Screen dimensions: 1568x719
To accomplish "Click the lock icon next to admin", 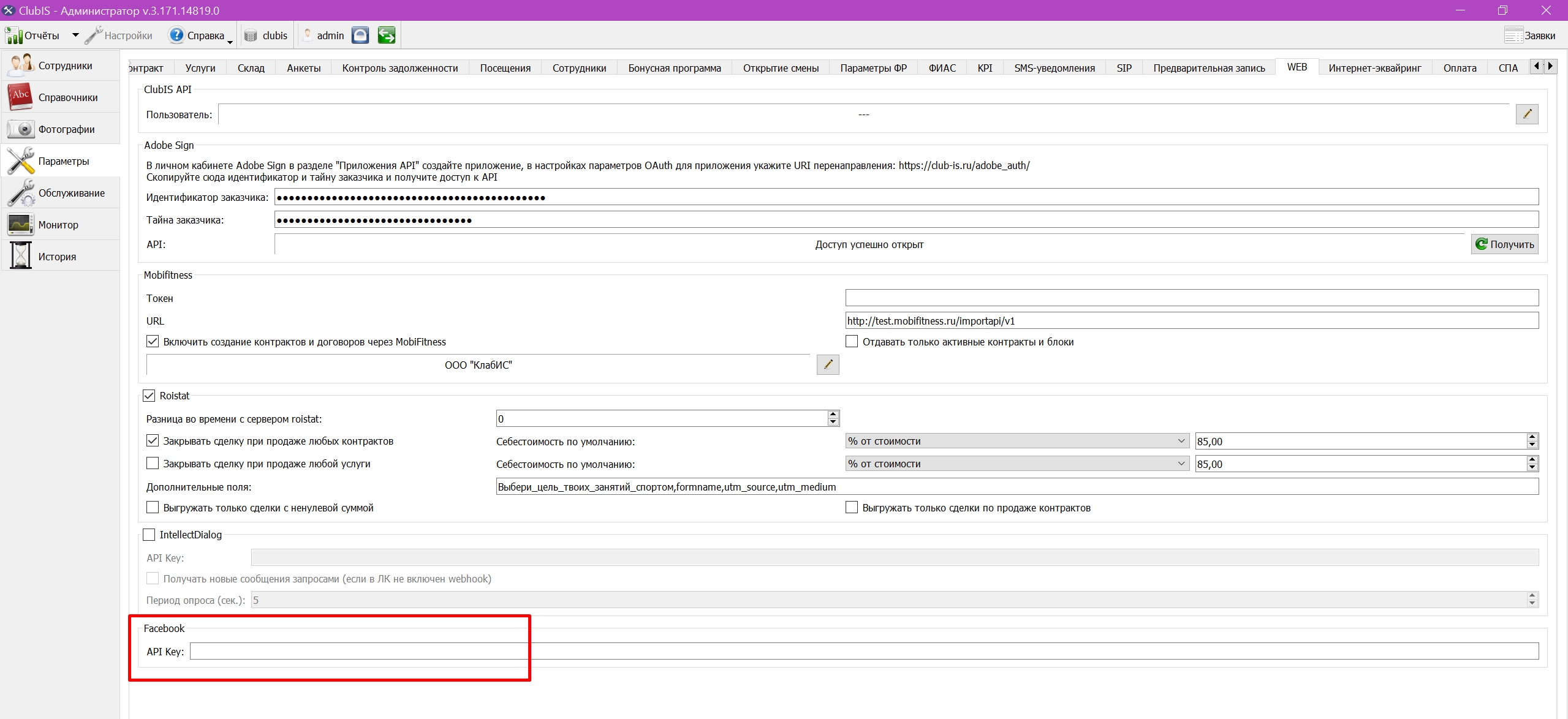I will [x=360, y=36].
